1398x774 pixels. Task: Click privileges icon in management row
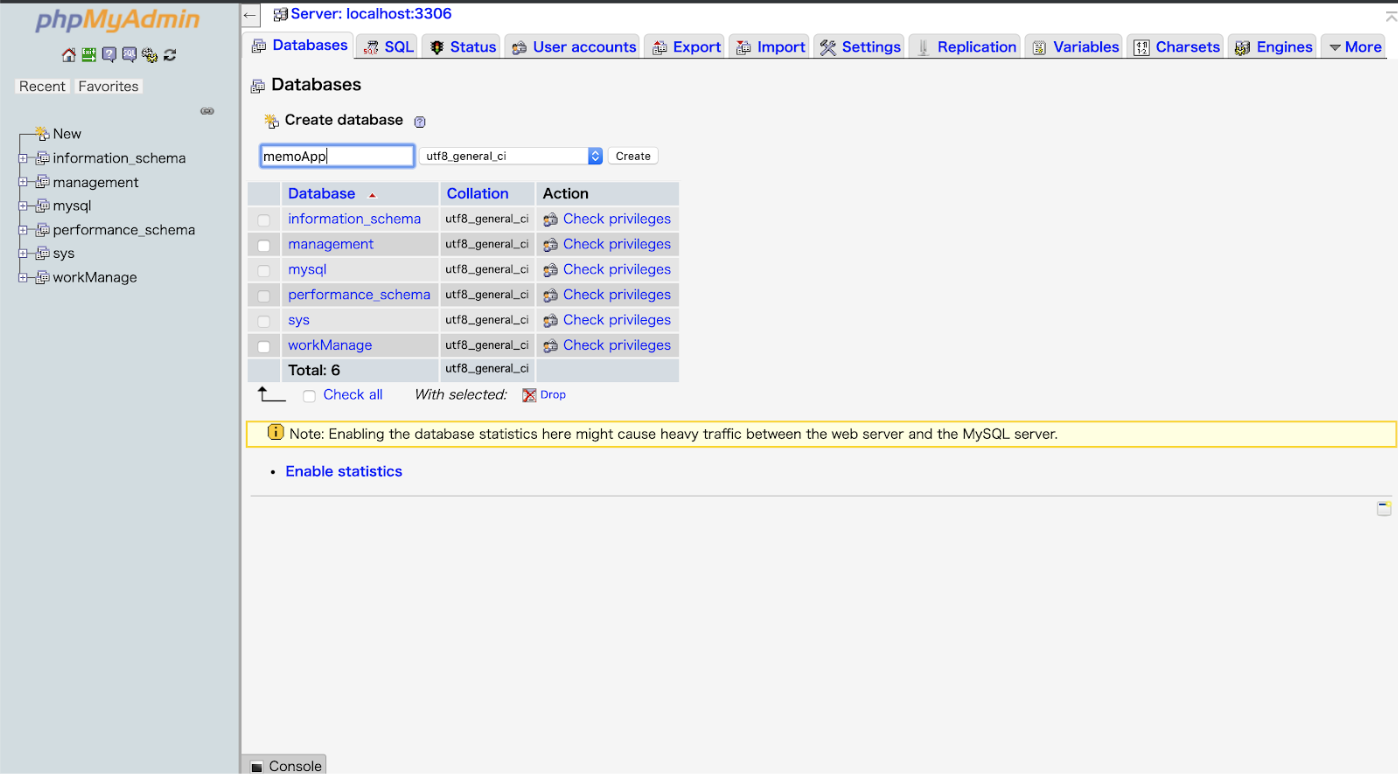pos(550,244)
